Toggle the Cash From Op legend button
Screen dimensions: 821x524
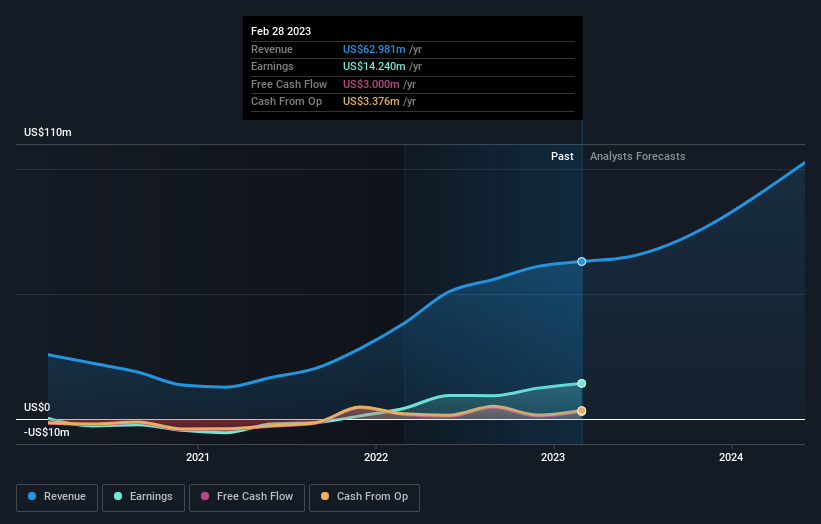pyautogui.click(x=364, y=497)
